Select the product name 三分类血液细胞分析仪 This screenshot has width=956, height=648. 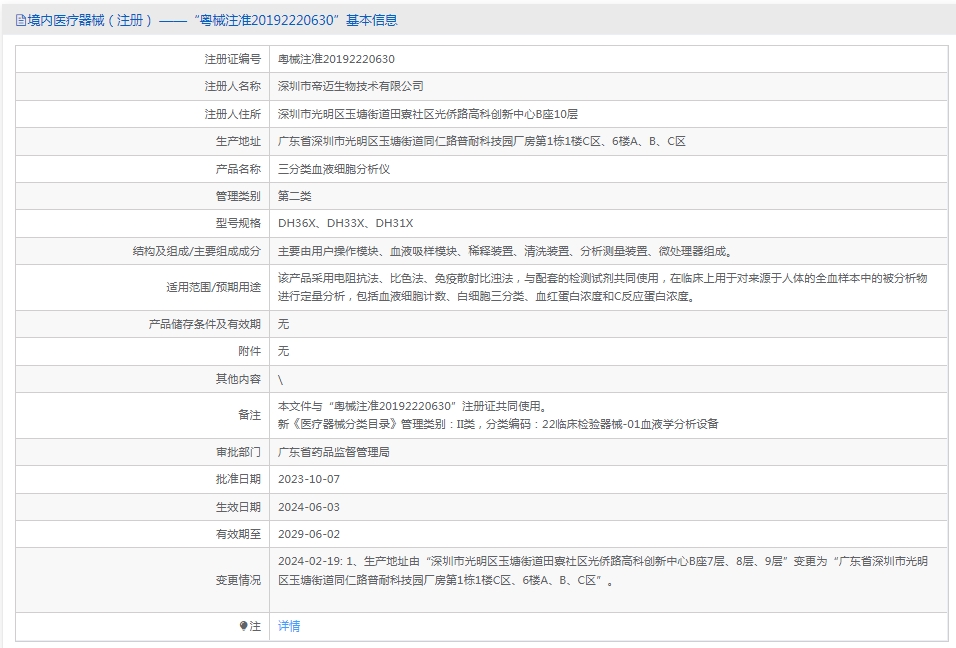[x=334, y=169]
